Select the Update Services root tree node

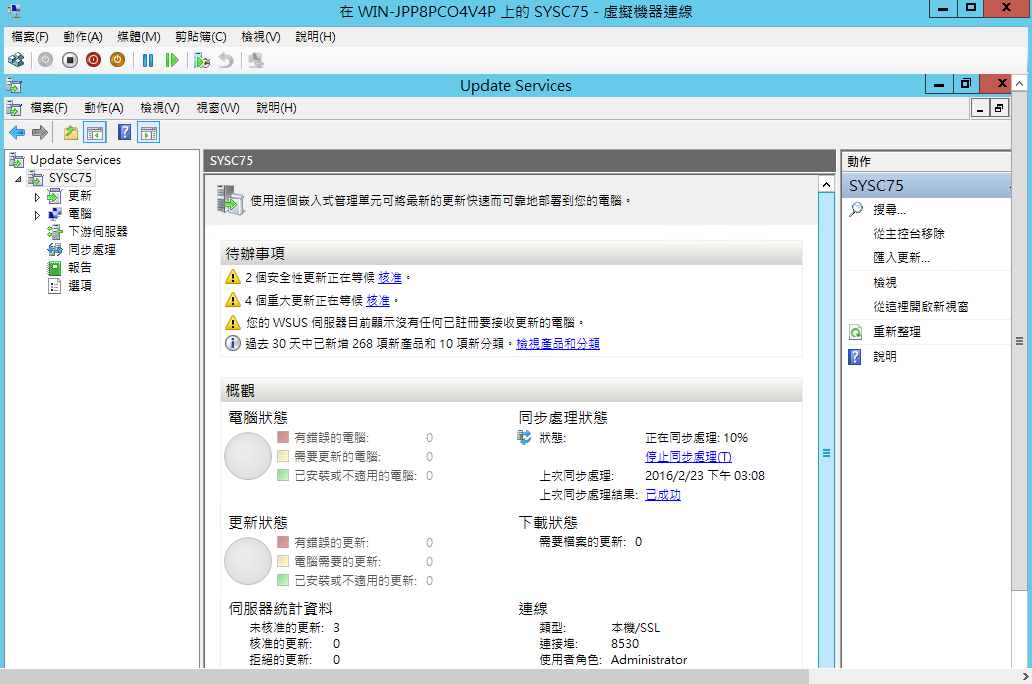pos(76,160)
